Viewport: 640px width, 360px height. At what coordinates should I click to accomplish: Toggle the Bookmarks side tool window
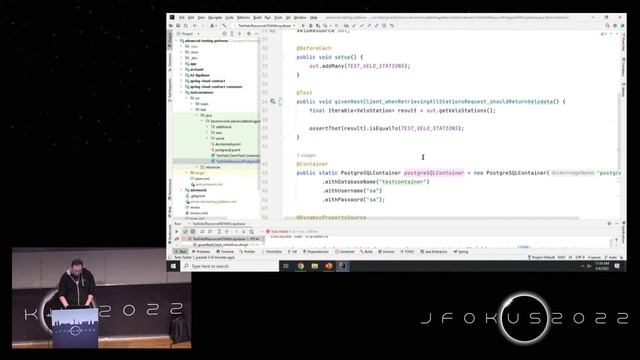point(170,235)
